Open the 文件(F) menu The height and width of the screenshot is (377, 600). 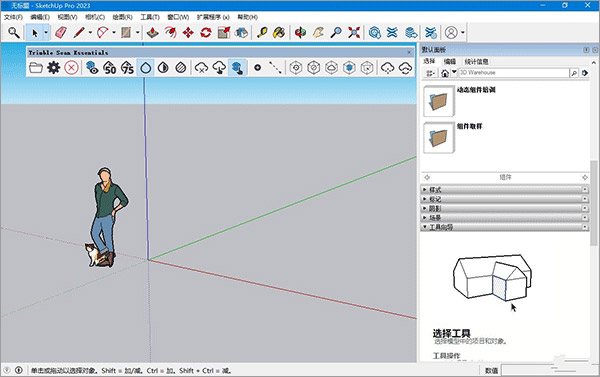(13, 17)
